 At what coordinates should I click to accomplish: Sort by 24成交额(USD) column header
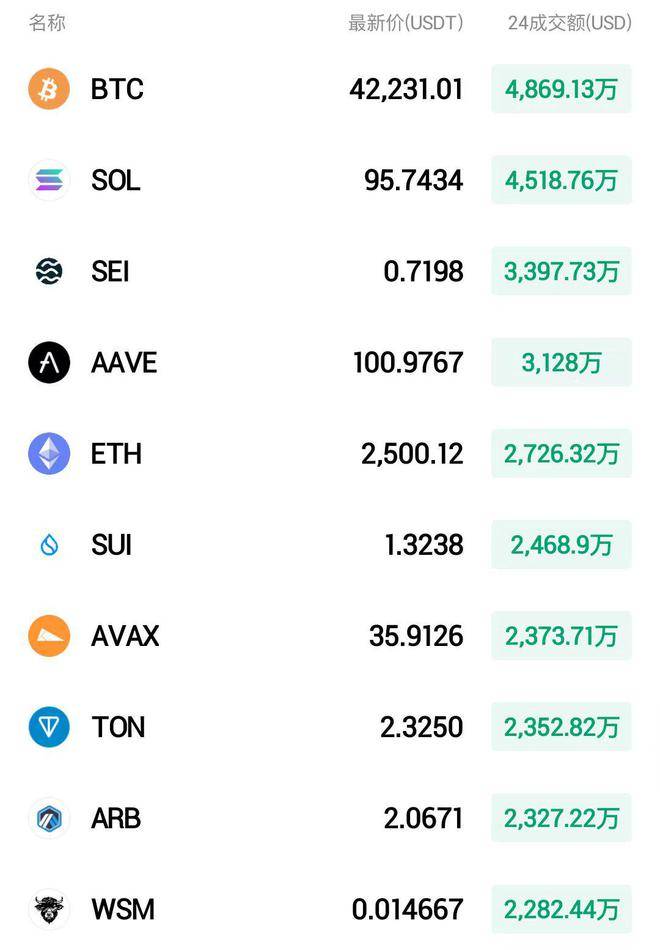(x=570, y=23)
